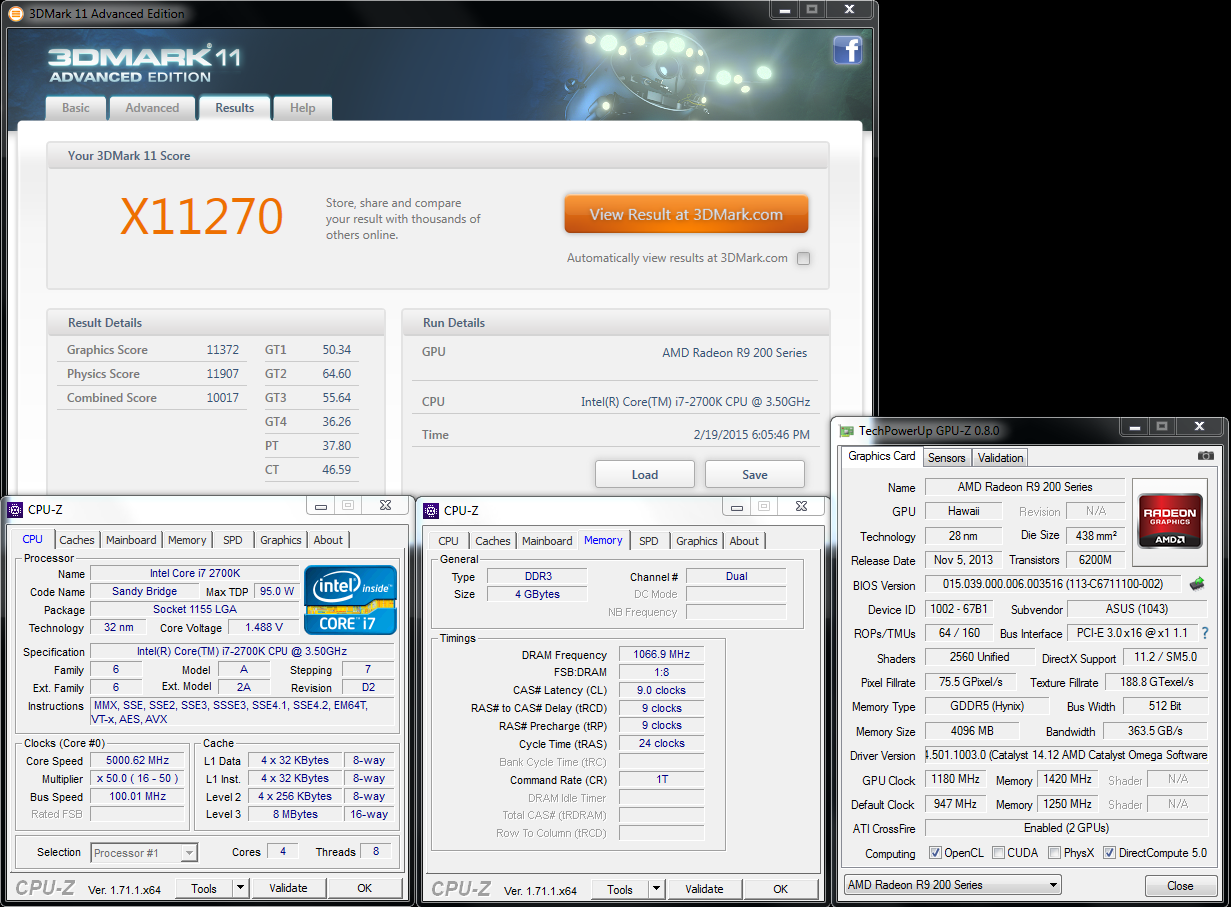Switch to the Advanced tab in 3DMark
Viewport: 1231px width, 907px height.
tap(152, 108)
